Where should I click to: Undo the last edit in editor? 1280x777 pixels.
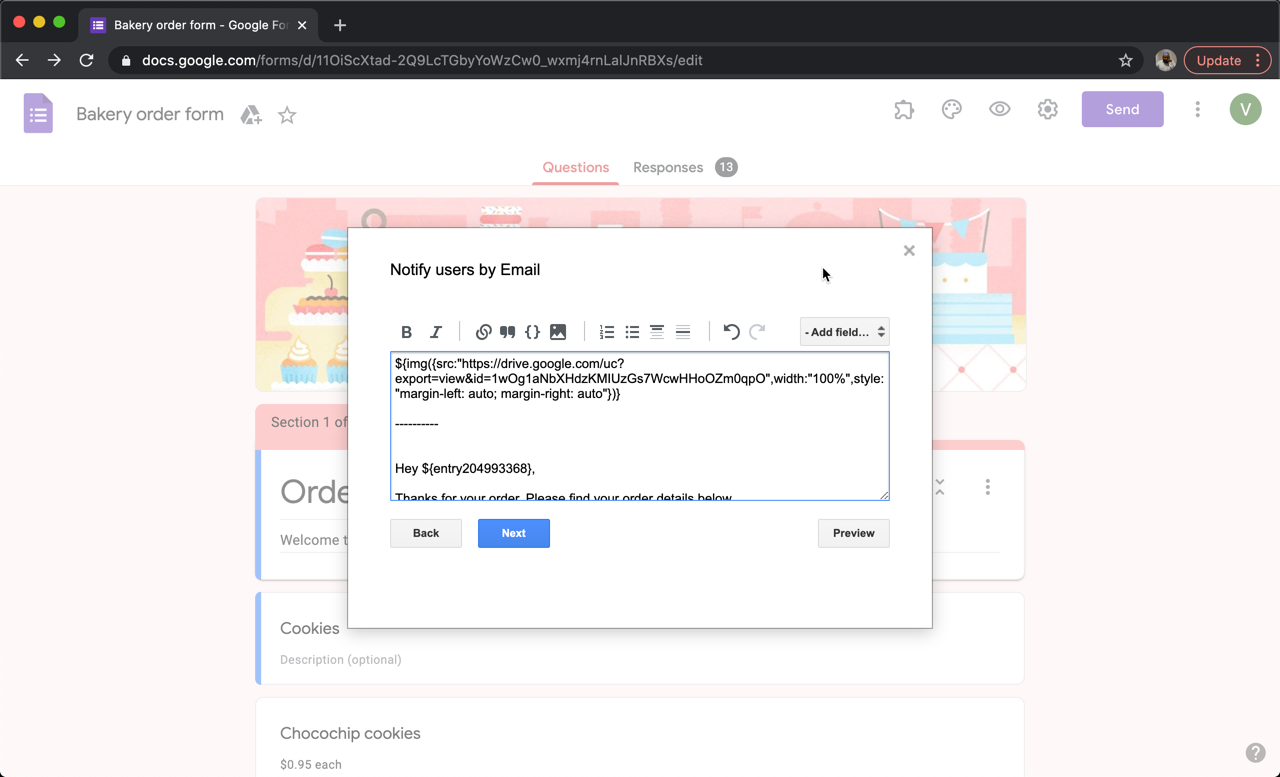tap(731, 332)
